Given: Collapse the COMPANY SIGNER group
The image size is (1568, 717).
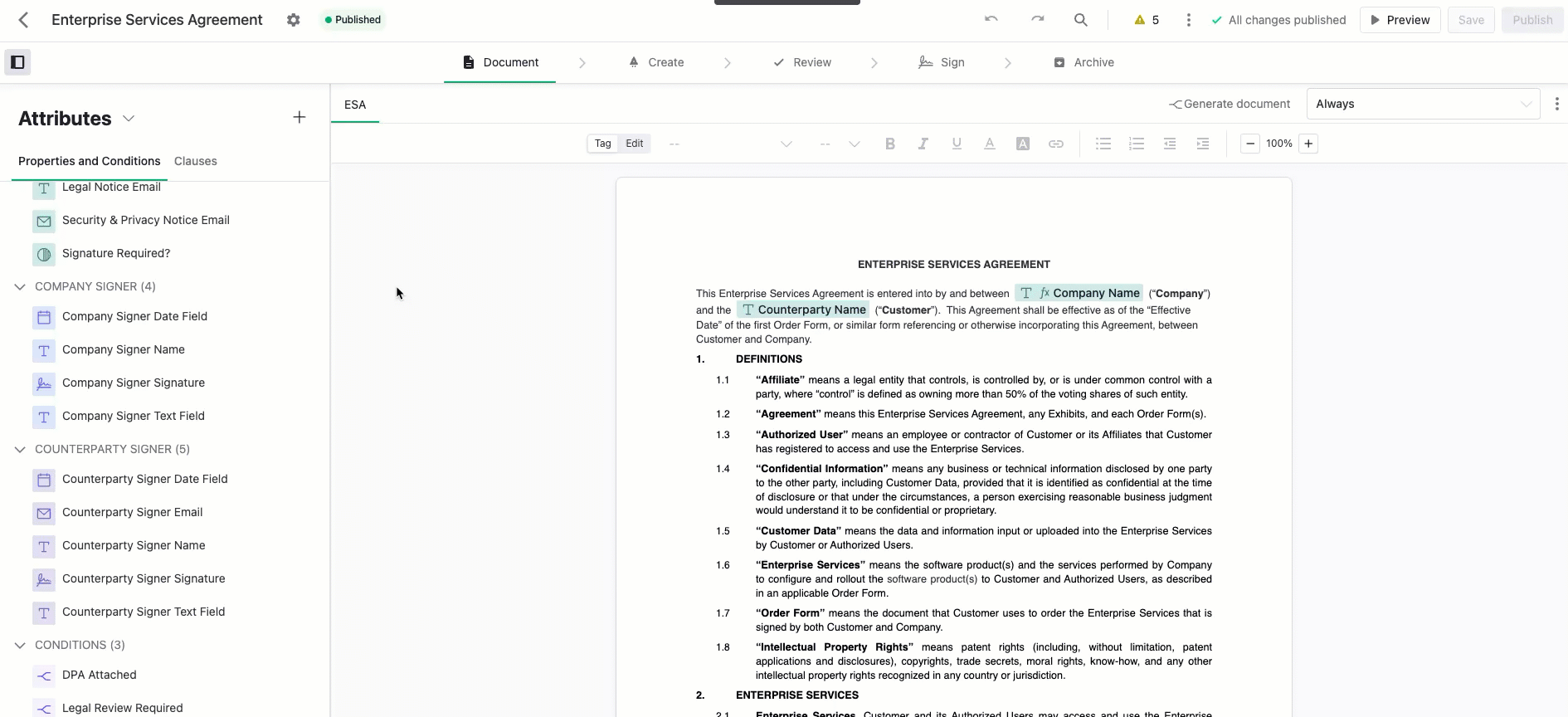Looking at the screenshot, I should (20, 286).
